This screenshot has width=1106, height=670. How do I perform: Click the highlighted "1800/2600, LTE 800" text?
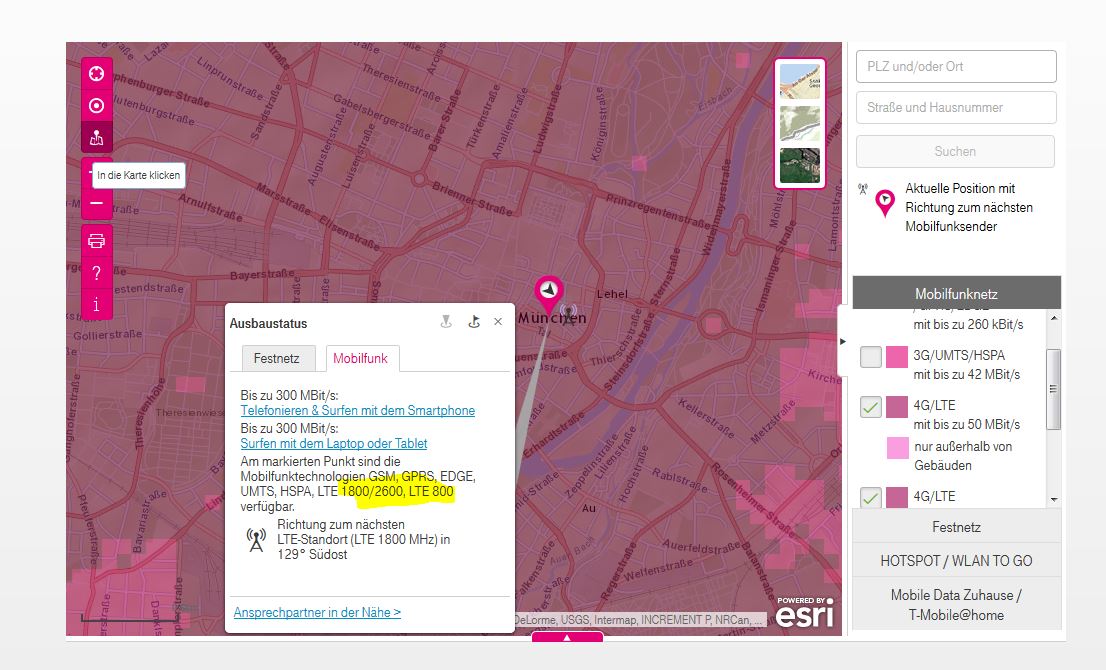pos(397,492)
